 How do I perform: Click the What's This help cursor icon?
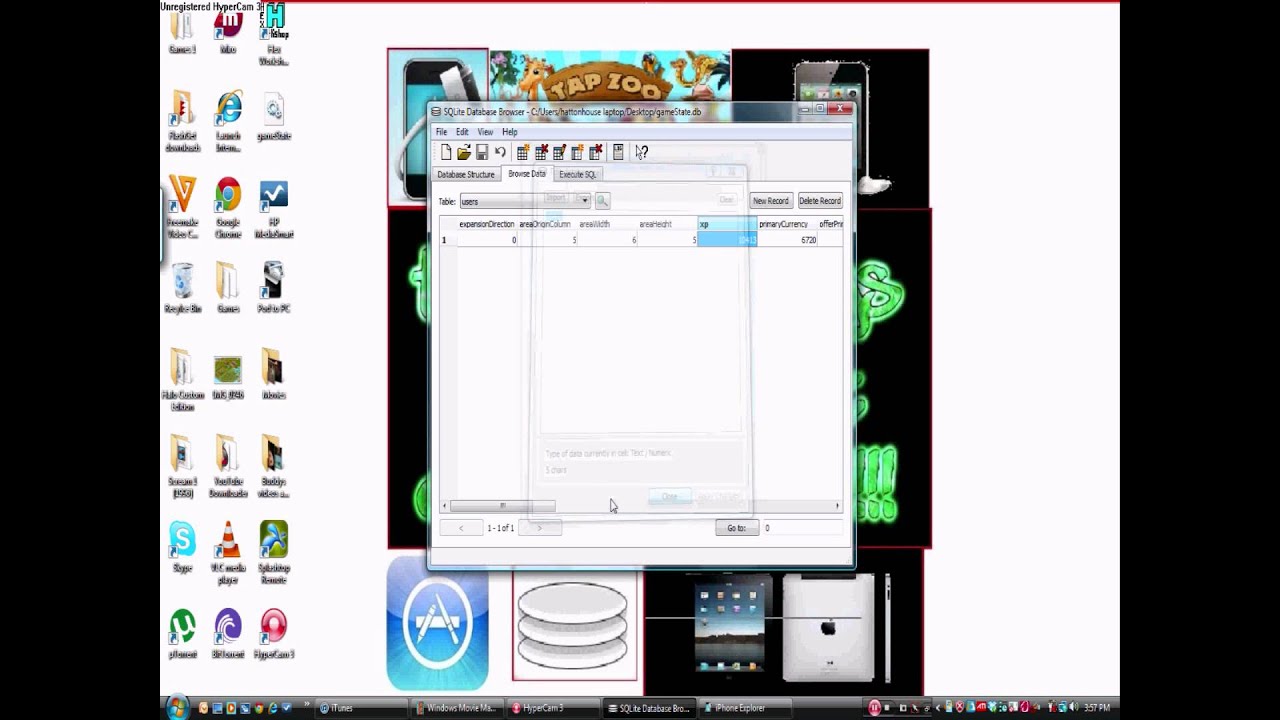[641, 152]
